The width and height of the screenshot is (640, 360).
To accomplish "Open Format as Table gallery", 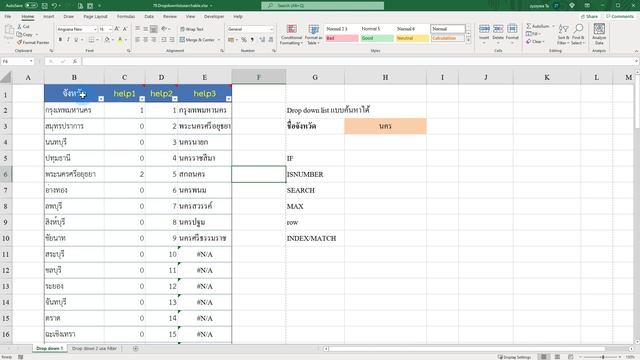I will coord(313,35).
